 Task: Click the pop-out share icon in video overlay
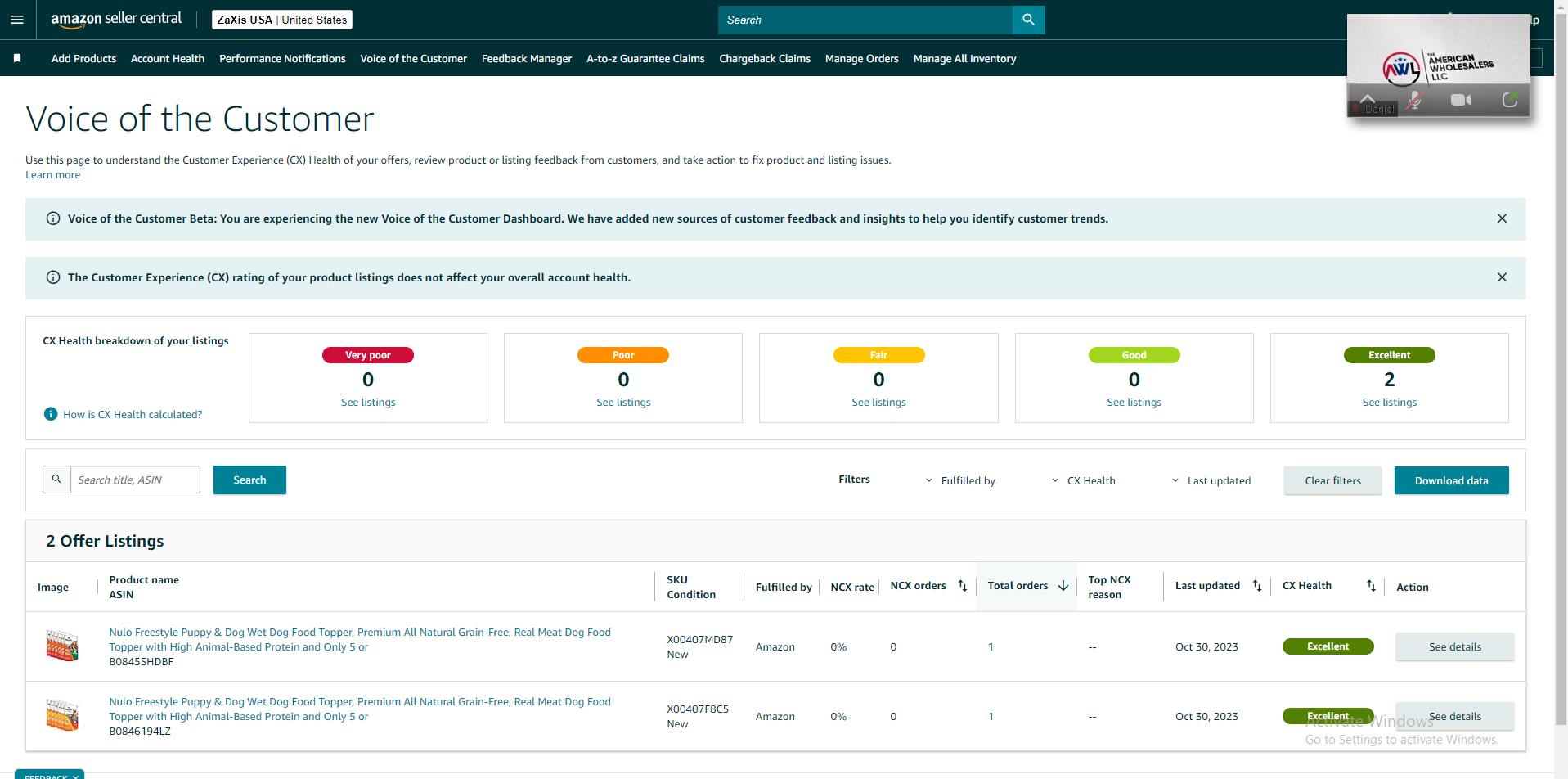coord(1510,100)
